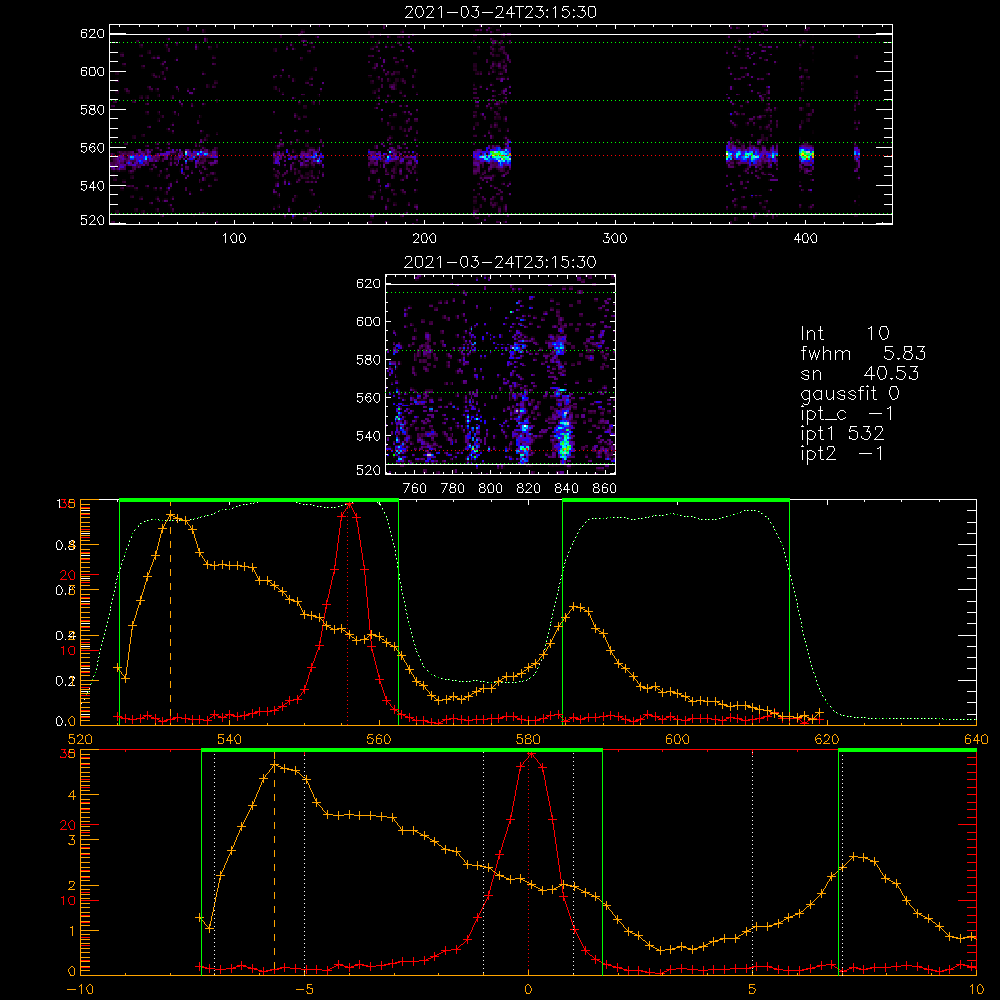
Task: Select the 'ipt2 -1' parameter line
Action: [x=842, y=453]
